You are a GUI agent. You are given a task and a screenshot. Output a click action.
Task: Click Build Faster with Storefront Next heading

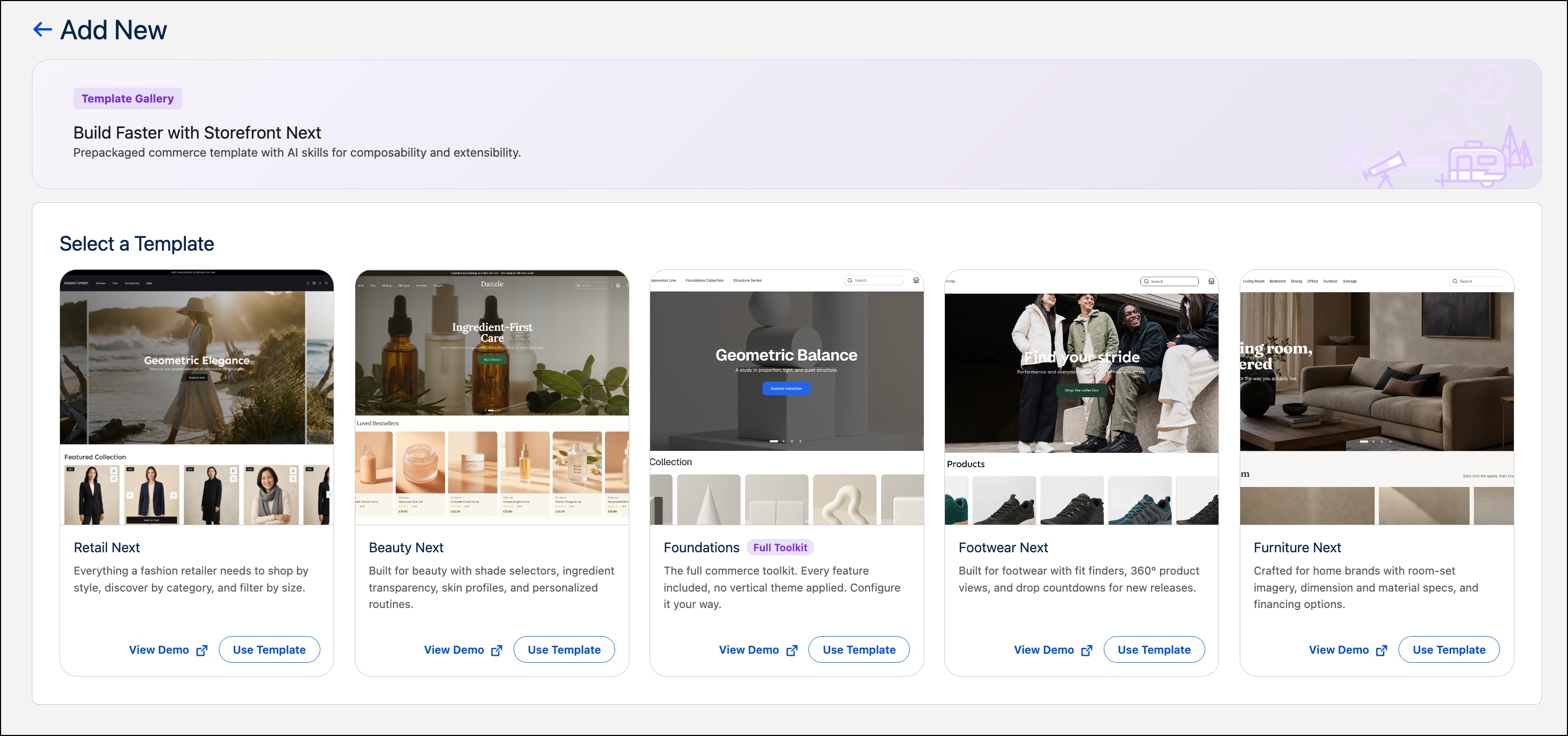coord(197,133)
